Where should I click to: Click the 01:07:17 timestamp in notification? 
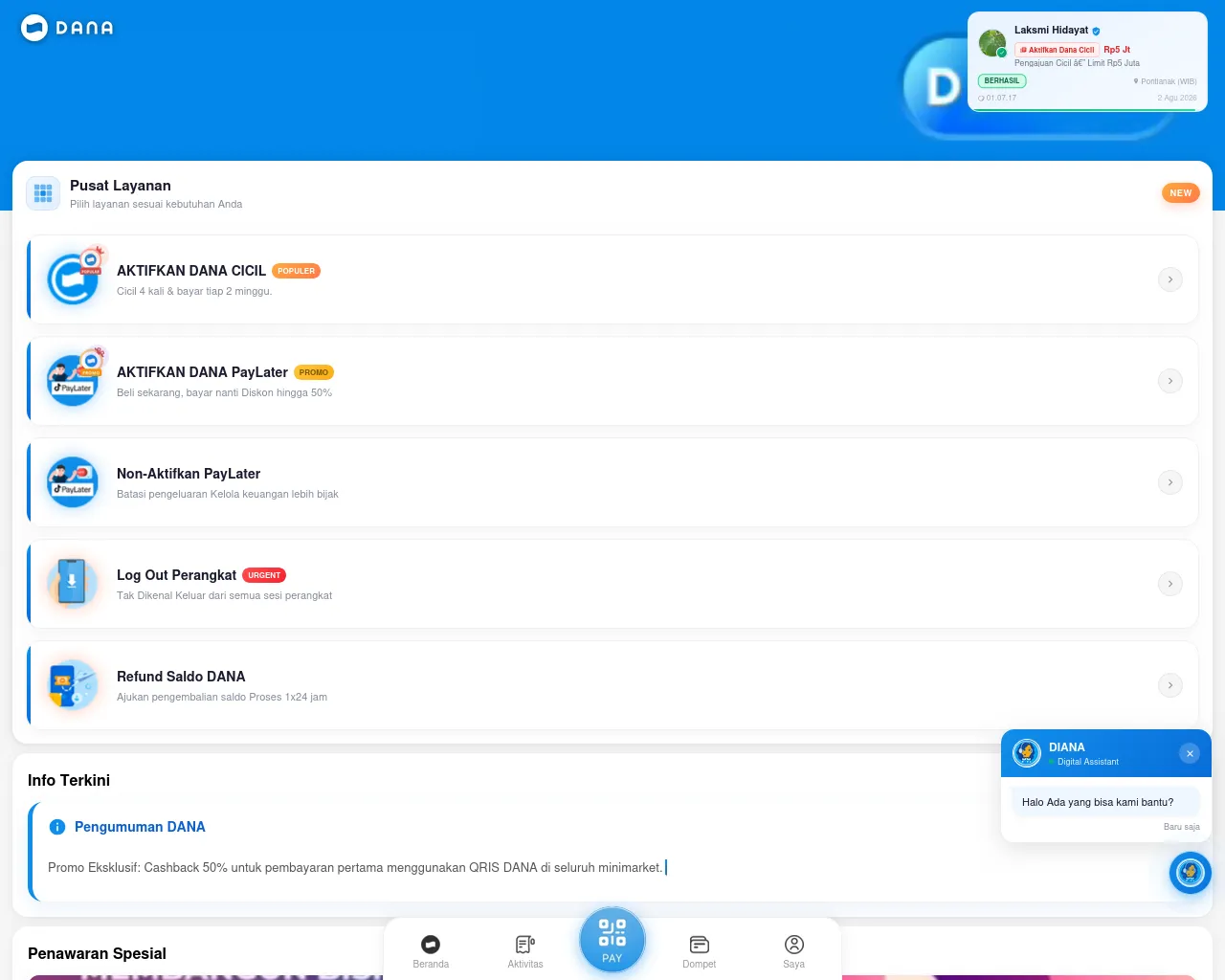tap(998, 98)
